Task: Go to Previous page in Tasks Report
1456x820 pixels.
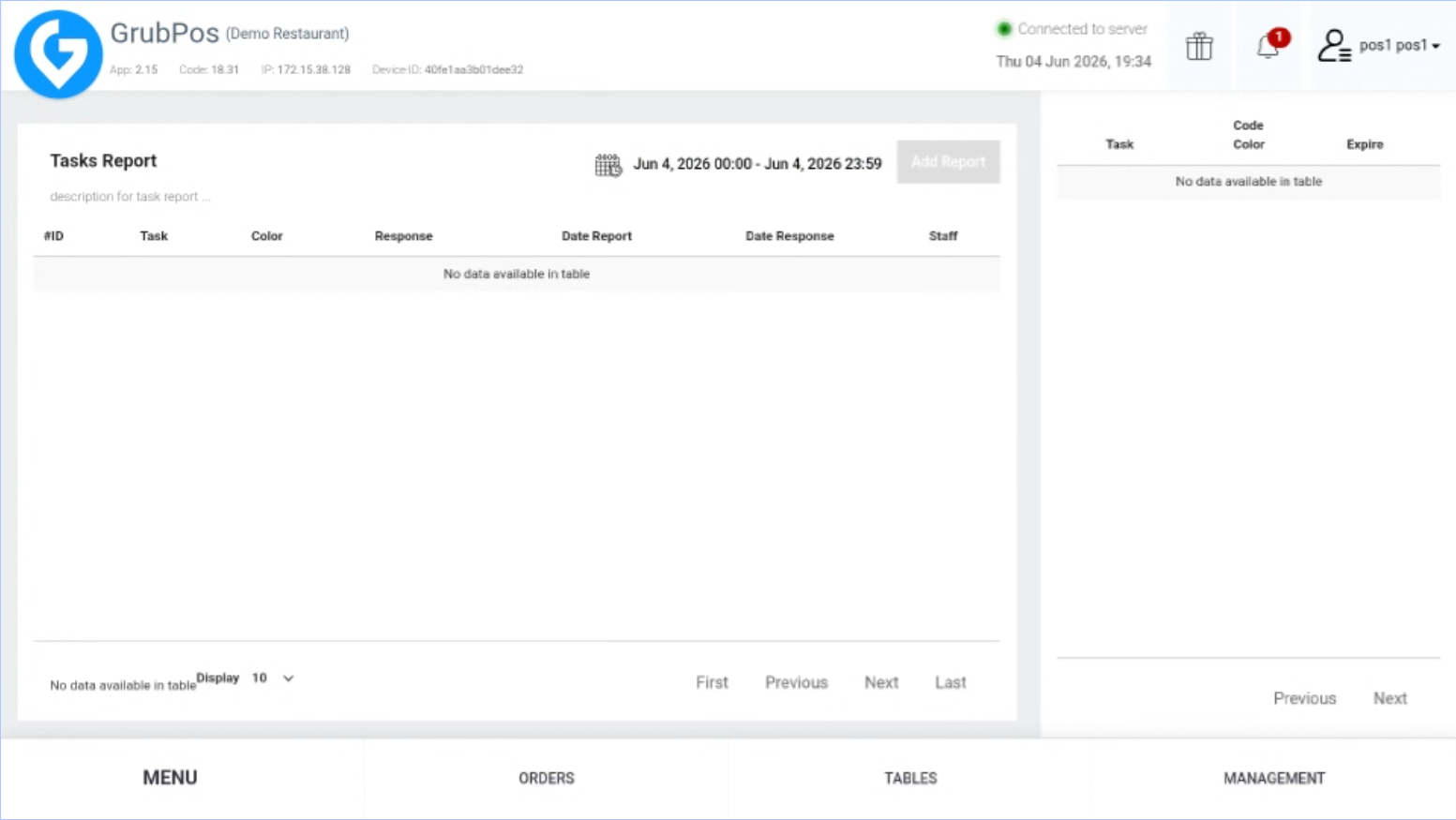Action: pyautogui.click(x=796, y=682)
